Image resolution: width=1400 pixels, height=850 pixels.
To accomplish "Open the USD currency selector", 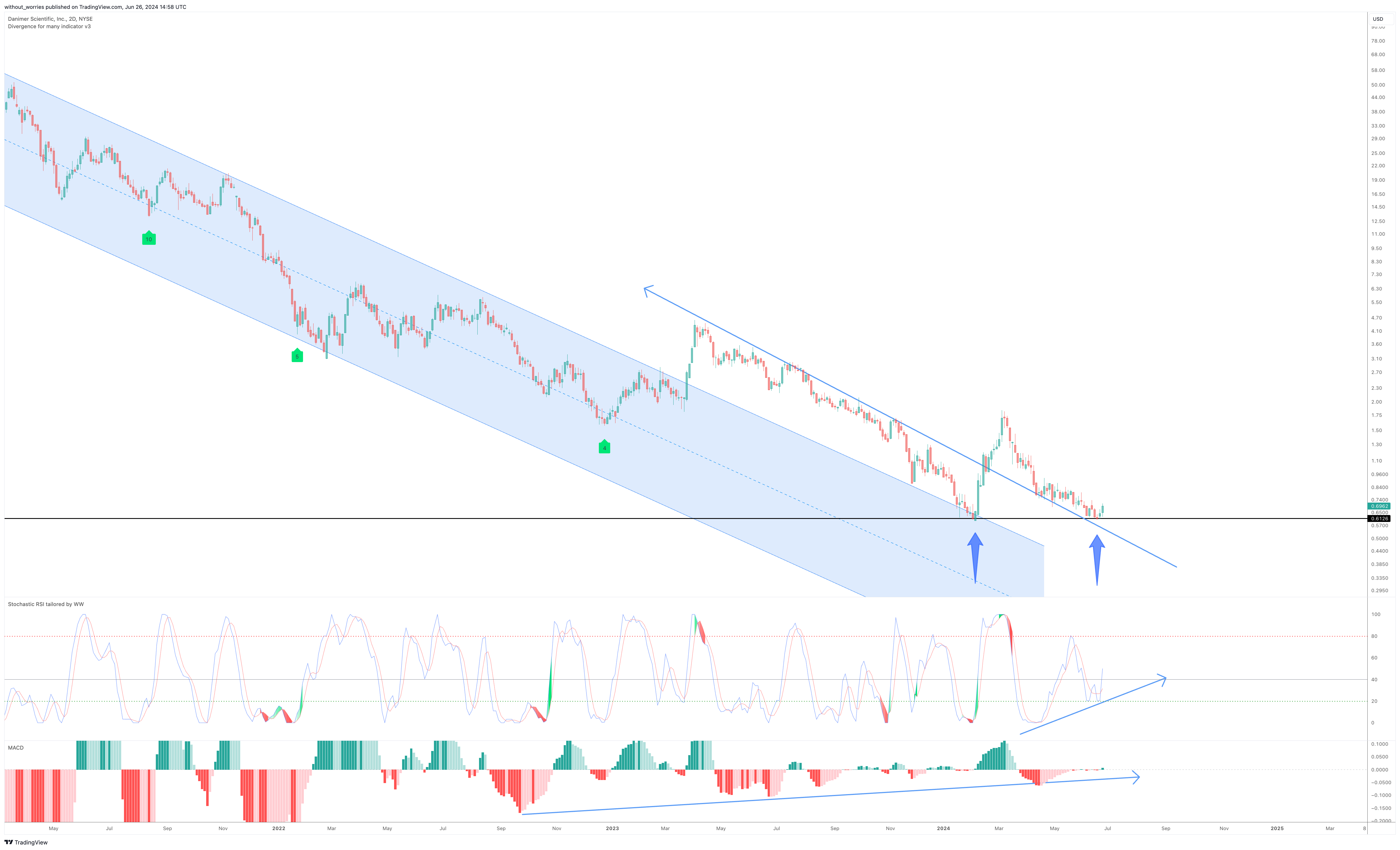I will pos(1378,19).
